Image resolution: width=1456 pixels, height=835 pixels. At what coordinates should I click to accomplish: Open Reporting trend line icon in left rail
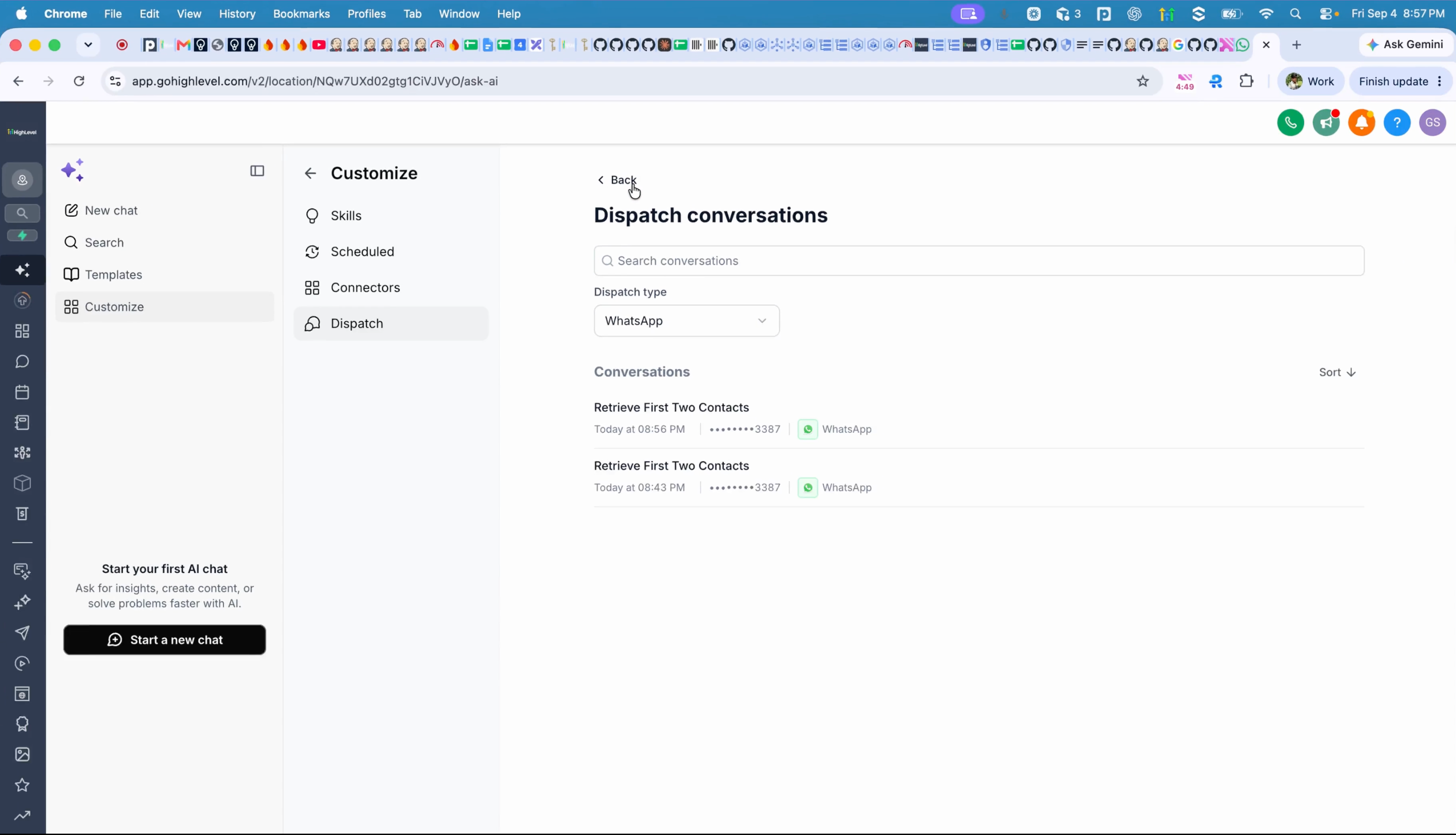(22, 815)
